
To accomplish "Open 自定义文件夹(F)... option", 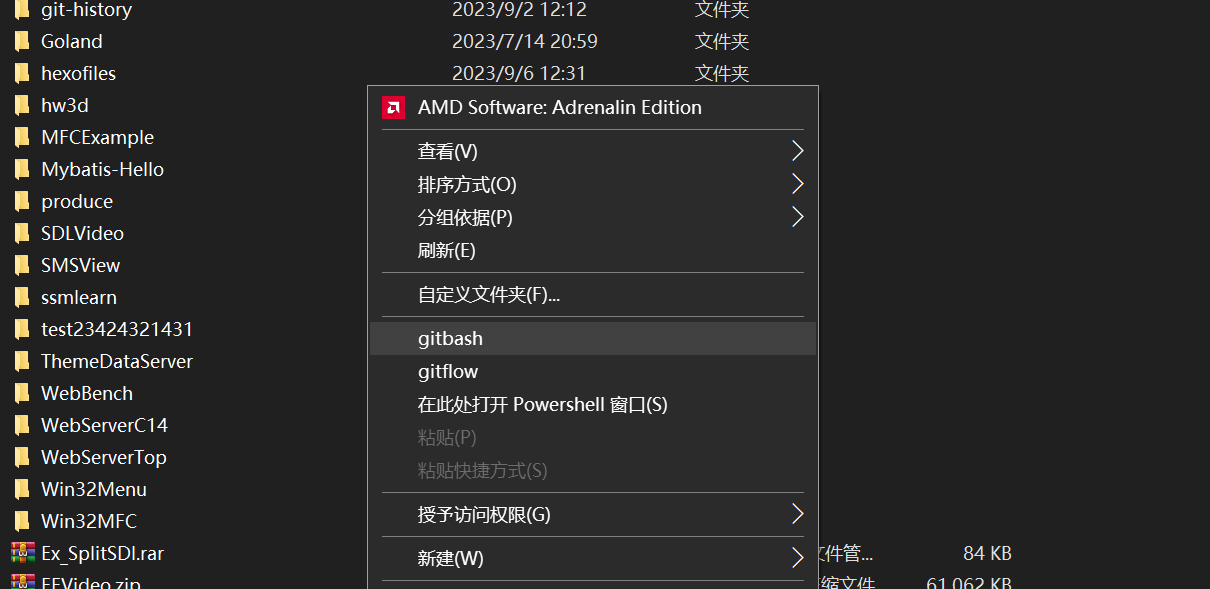I will pyautogui.click(x=488, y=295).
